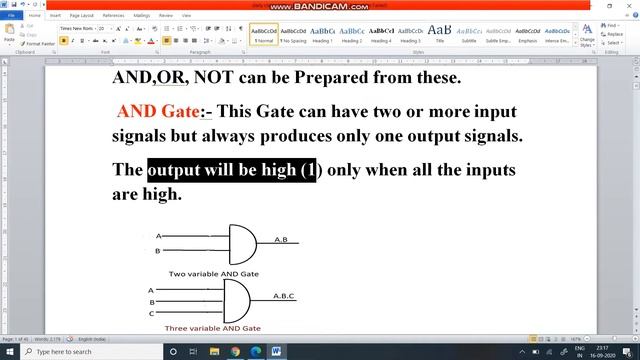Apply the Emphasis style
Image resolution: width=640 pixels, height=360 pixels.
[528, 35]
